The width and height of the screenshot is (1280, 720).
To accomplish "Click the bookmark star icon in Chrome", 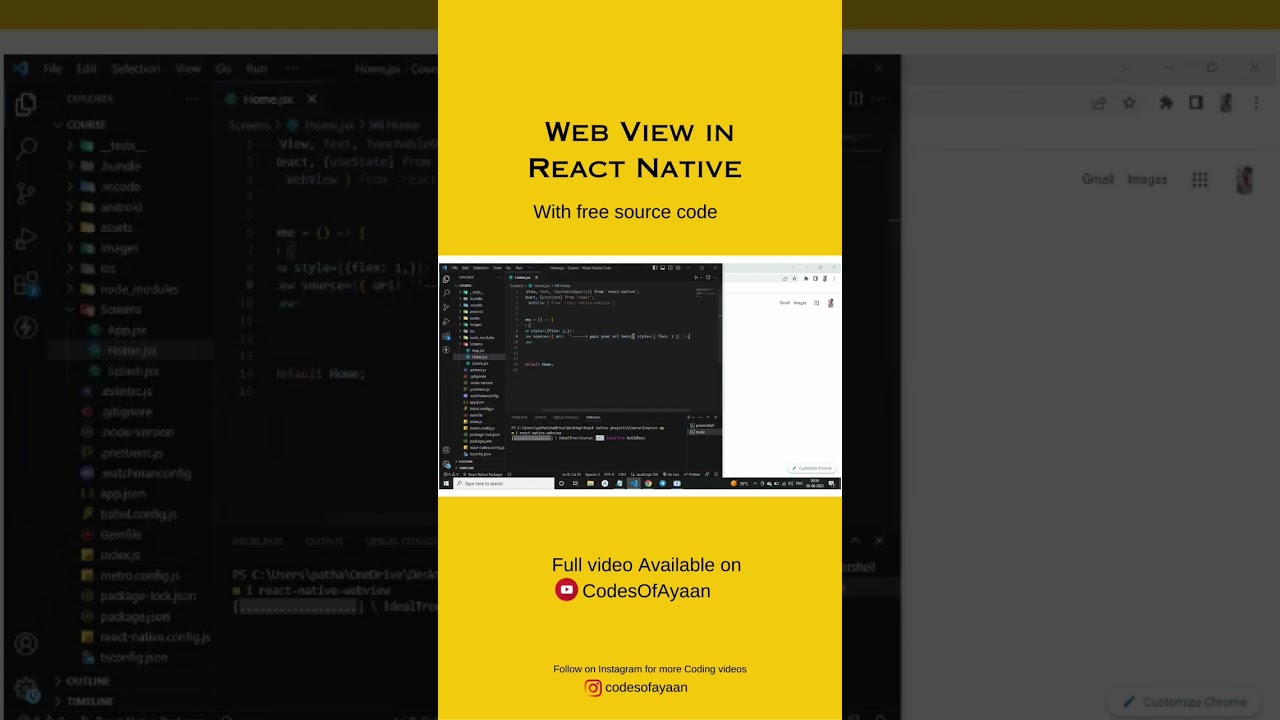I will [x=794, y=279].
